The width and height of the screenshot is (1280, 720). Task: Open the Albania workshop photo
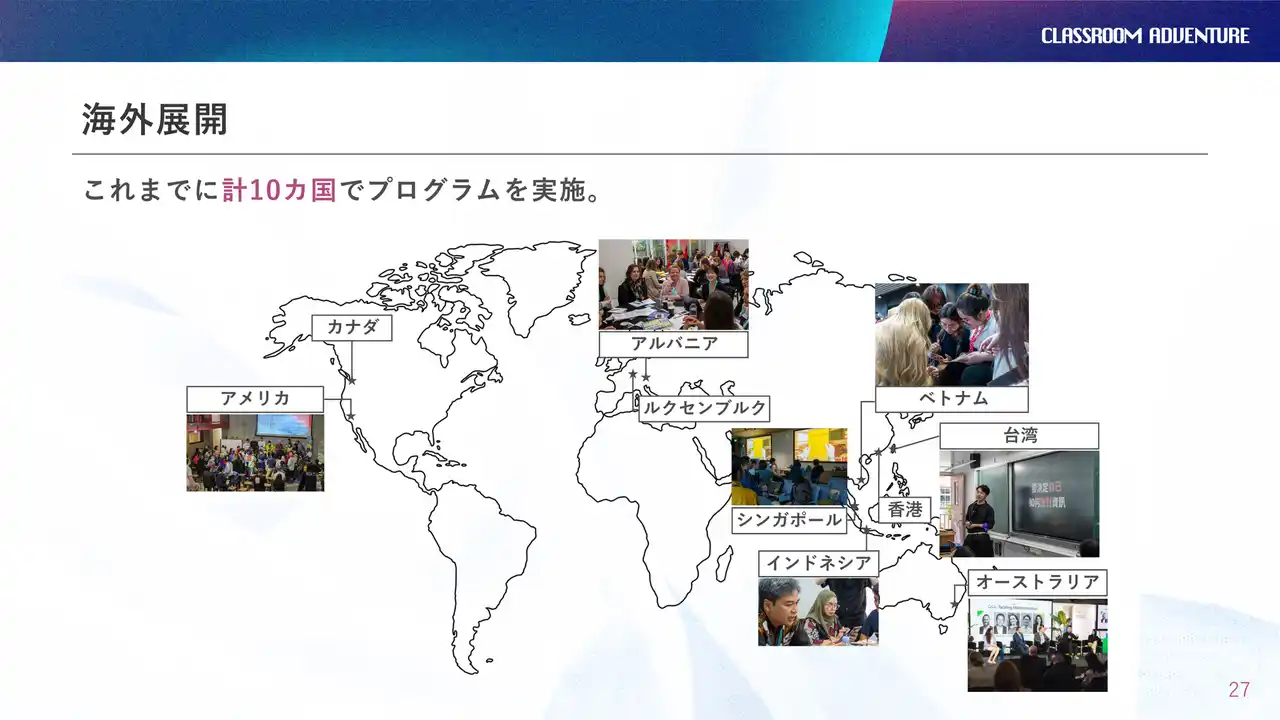click(x=673, y=284)
